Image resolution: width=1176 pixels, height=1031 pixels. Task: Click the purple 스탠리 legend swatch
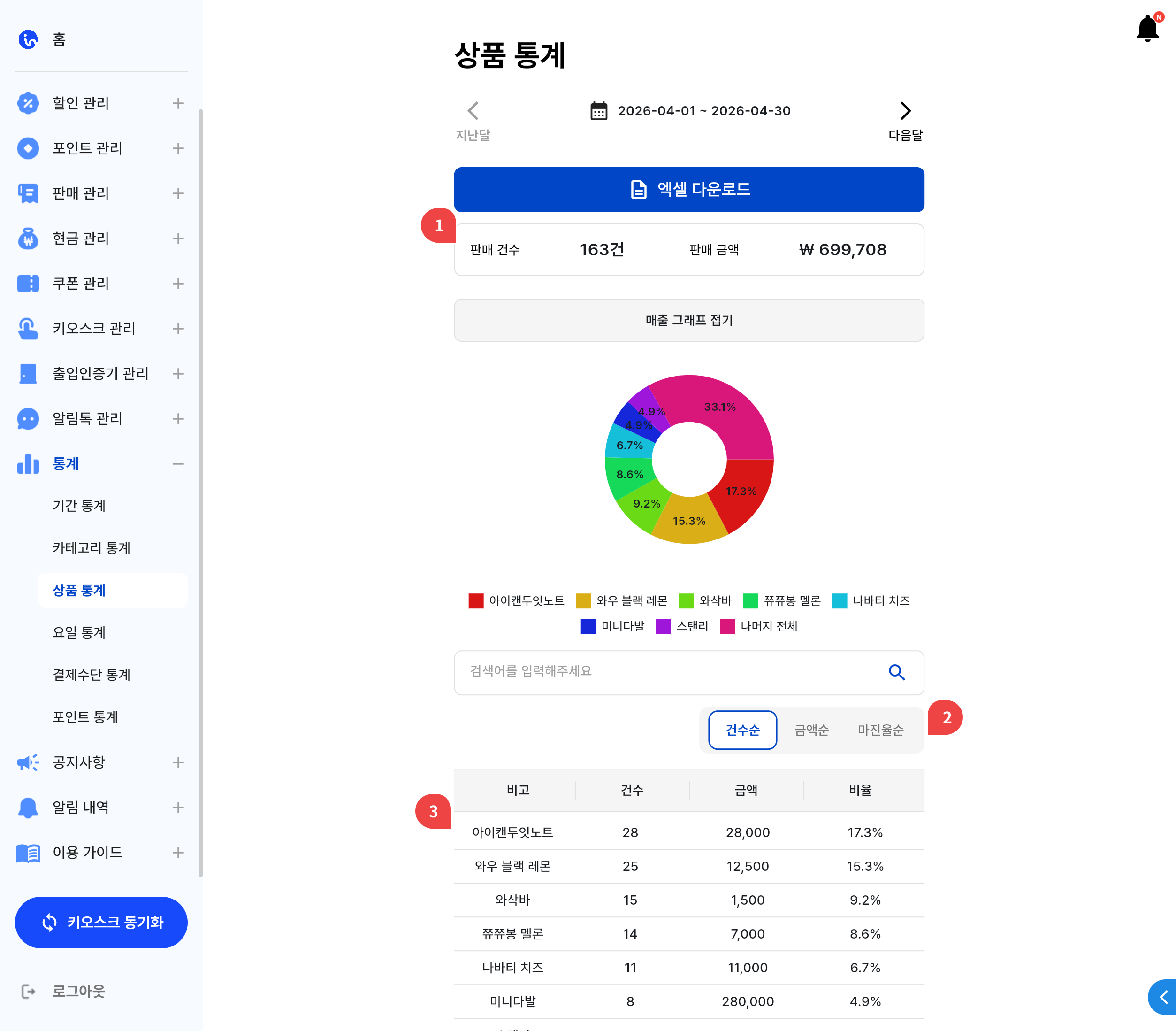(x=663, y=626)
